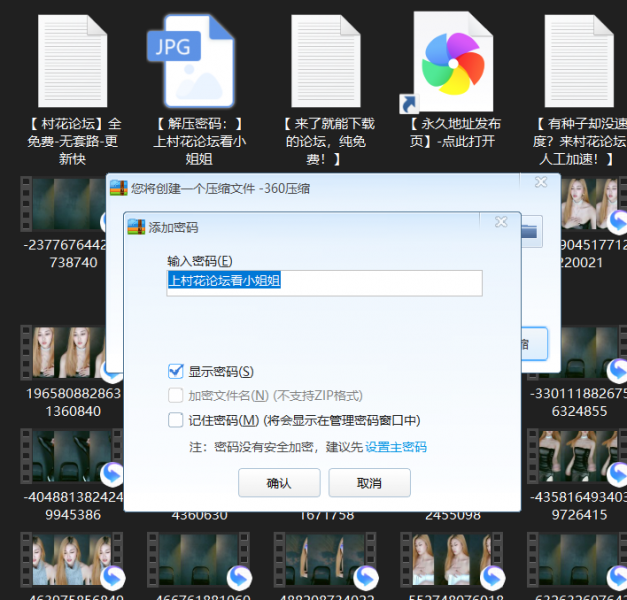Click the folder browse icon behind the password dialog

click(x=528, y=231)
